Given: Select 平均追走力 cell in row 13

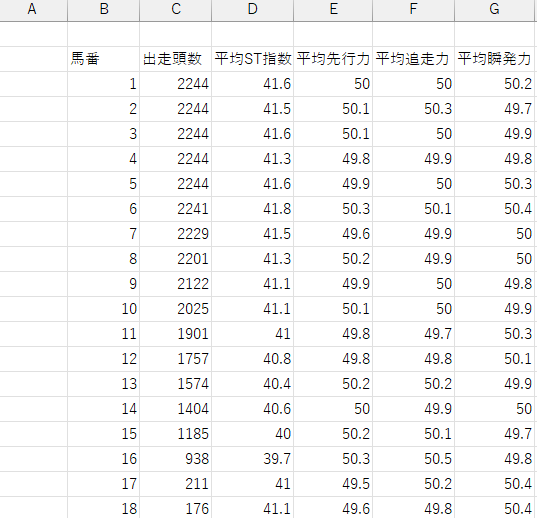Looking at the screenshot, I should pos(413,384).
